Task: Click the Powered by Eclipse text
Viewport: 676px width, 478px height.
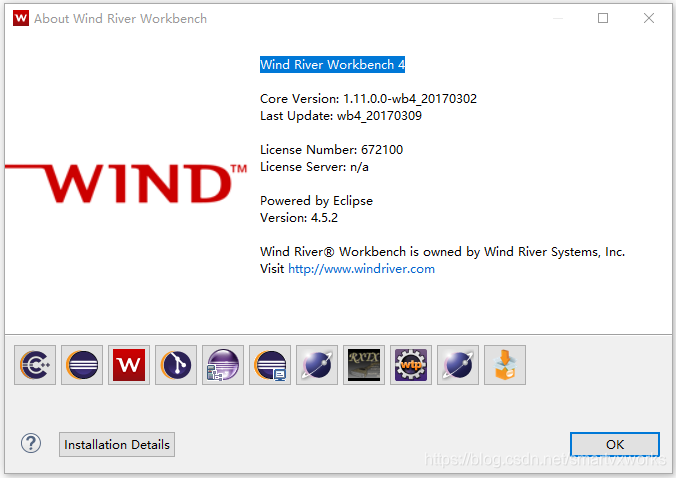Action: pos(316,201)
